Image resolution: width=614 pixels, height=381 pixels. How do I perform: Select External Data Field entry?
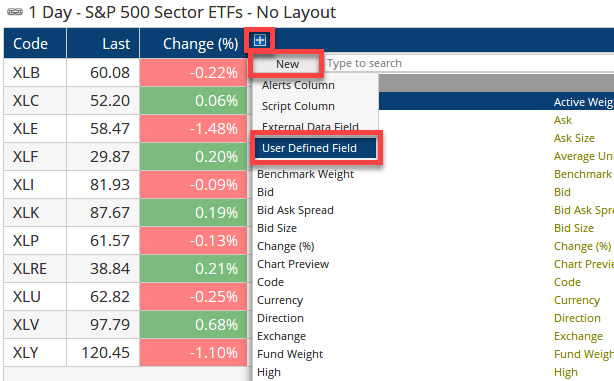[310, 126]
